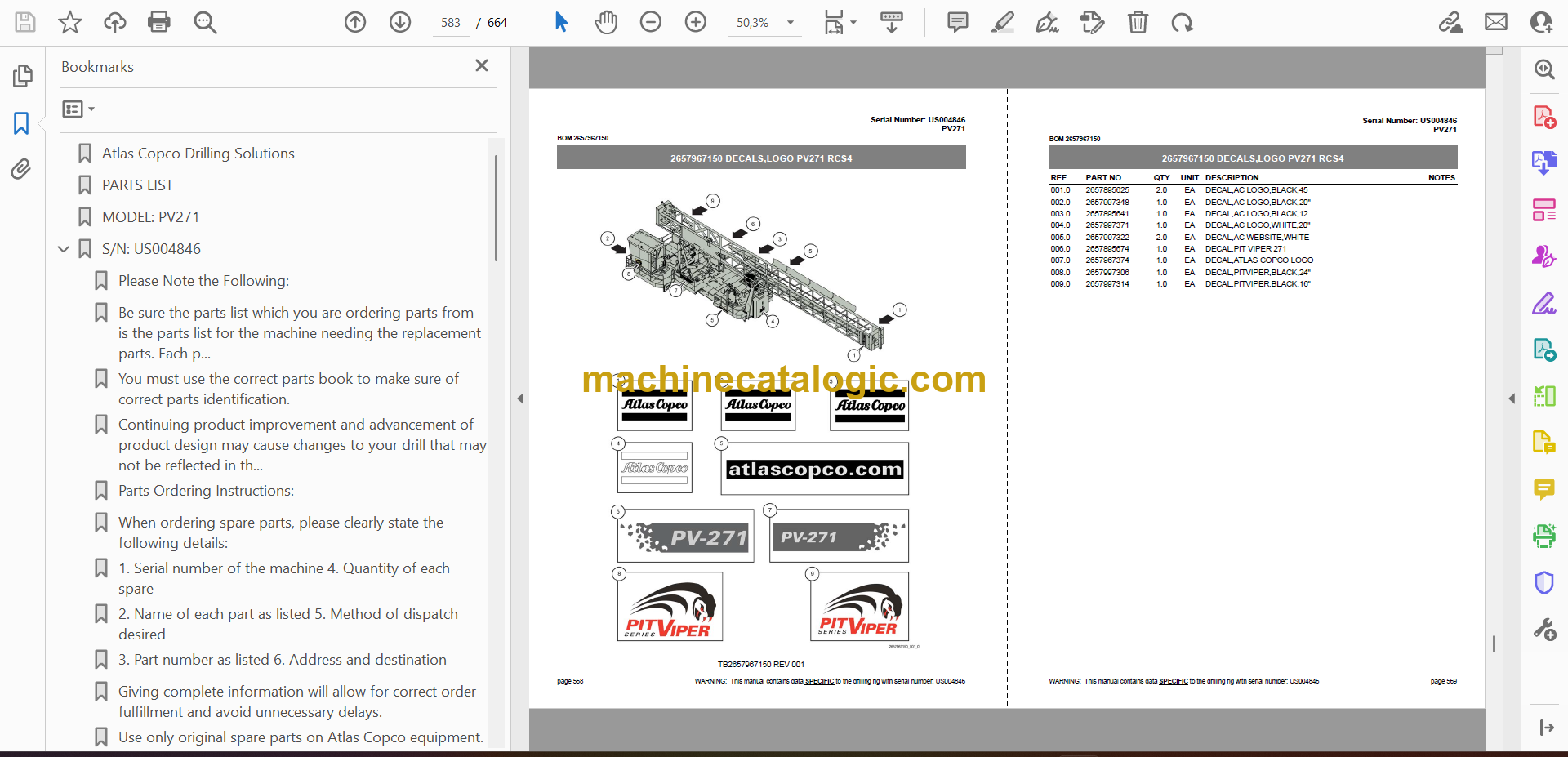
Task: Collapse the right tools pane with bottom arrow
Action: pyautogui.click(x=1546, y=728)
